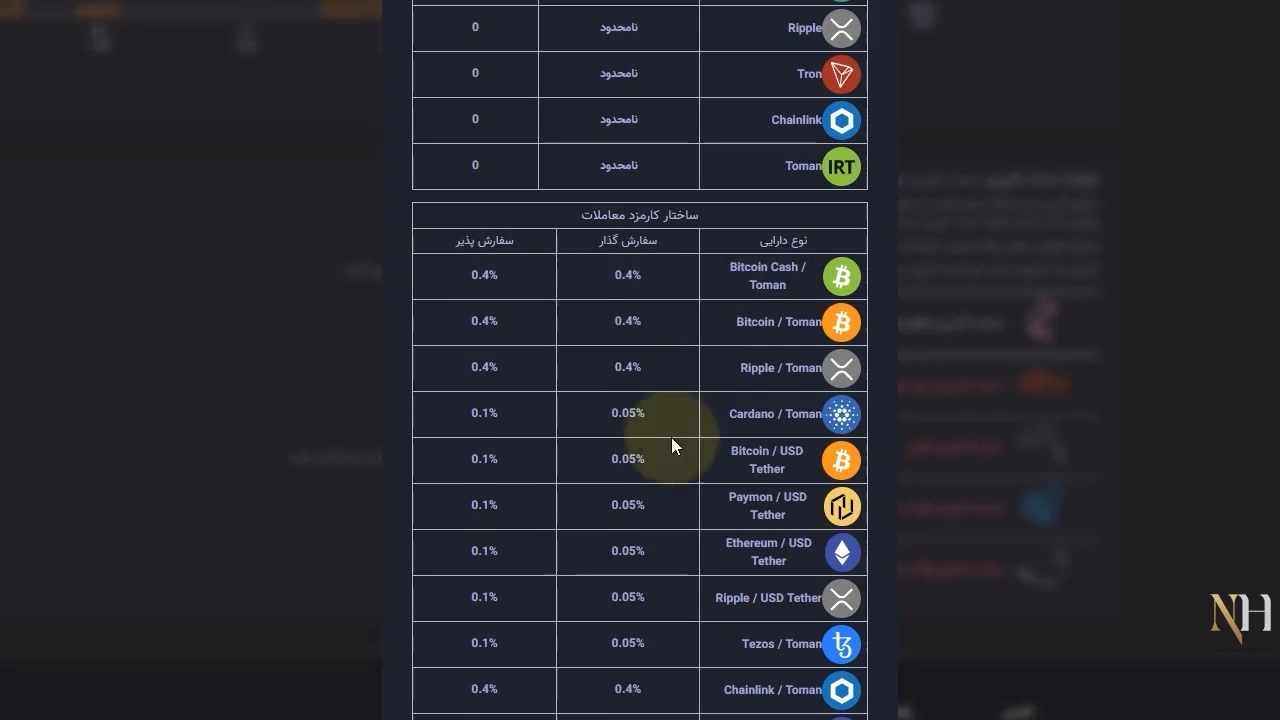Image resolution: width=1280 pixels, height=720 pixels.
Task: Click the Chainlink / Toman hexagon icon
Action: point(841,691)
